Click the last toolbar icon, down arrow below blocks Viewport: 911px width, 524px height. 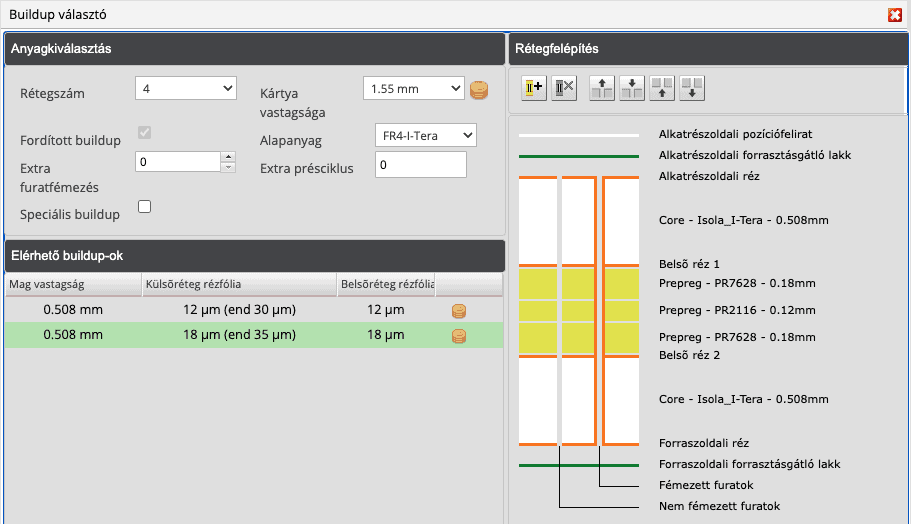coord(693,88)
